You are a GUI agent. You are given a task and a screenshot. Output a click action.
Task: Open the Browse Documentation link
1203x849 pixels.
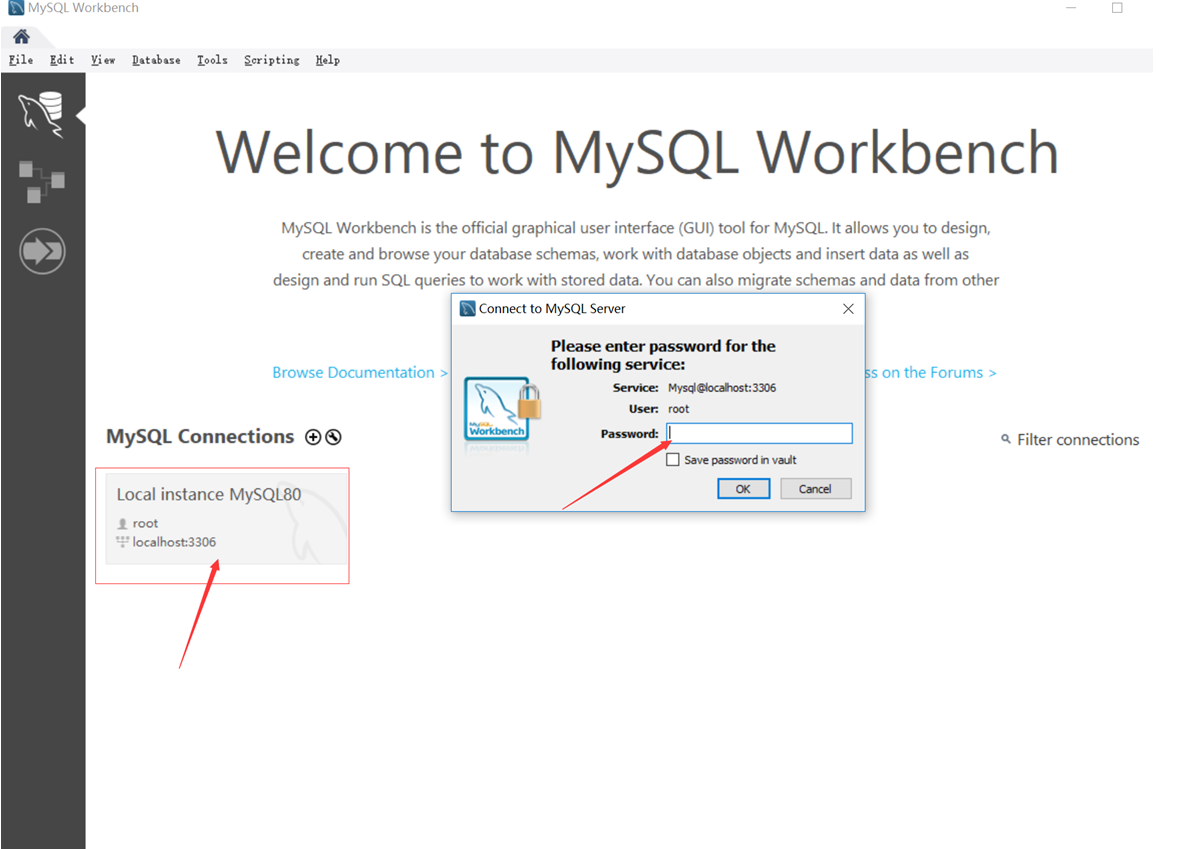[x=360, y=372]
